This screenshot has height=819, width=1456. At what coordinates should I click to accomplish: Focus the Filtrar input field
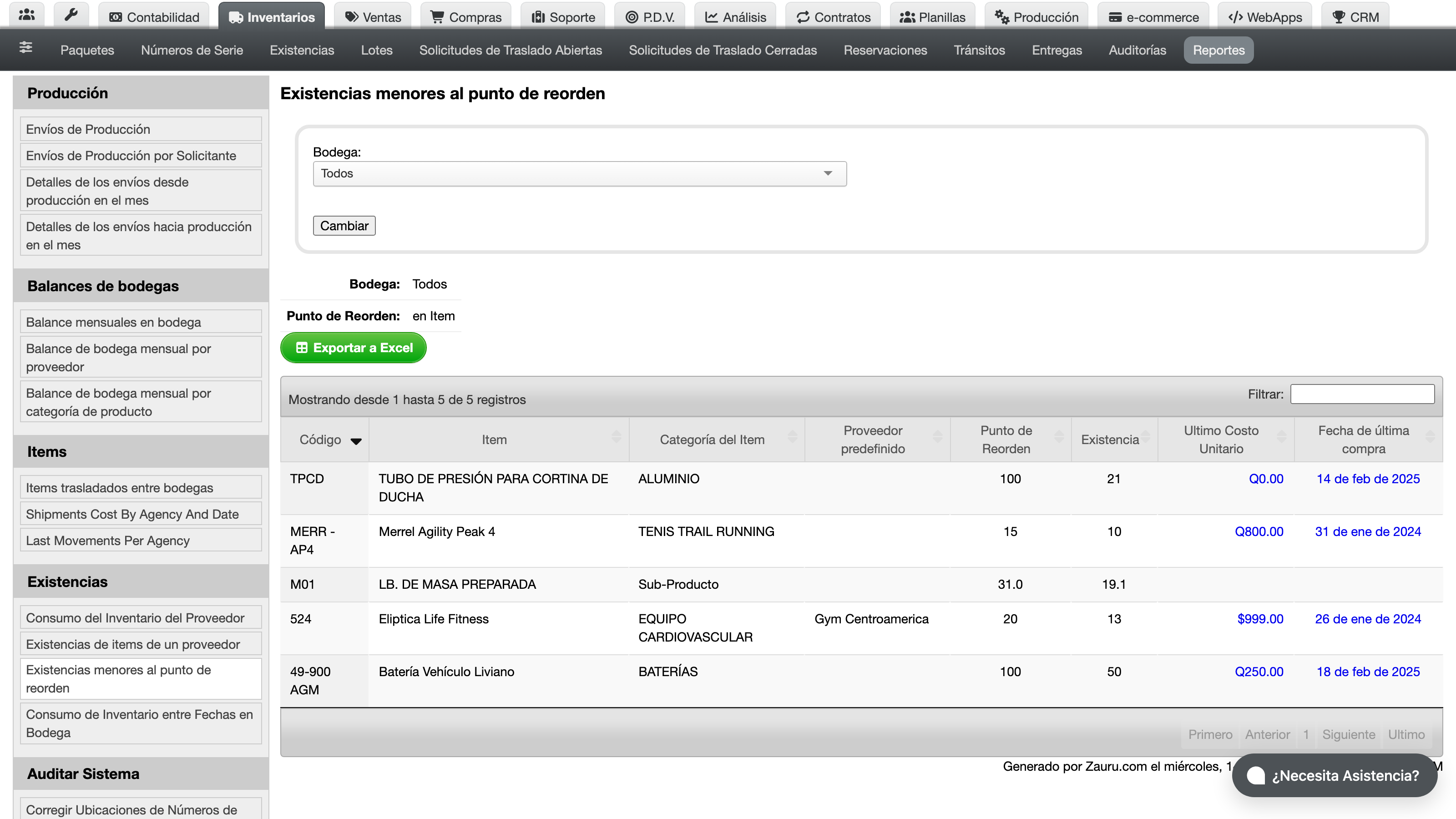(x=1362, y=394)
